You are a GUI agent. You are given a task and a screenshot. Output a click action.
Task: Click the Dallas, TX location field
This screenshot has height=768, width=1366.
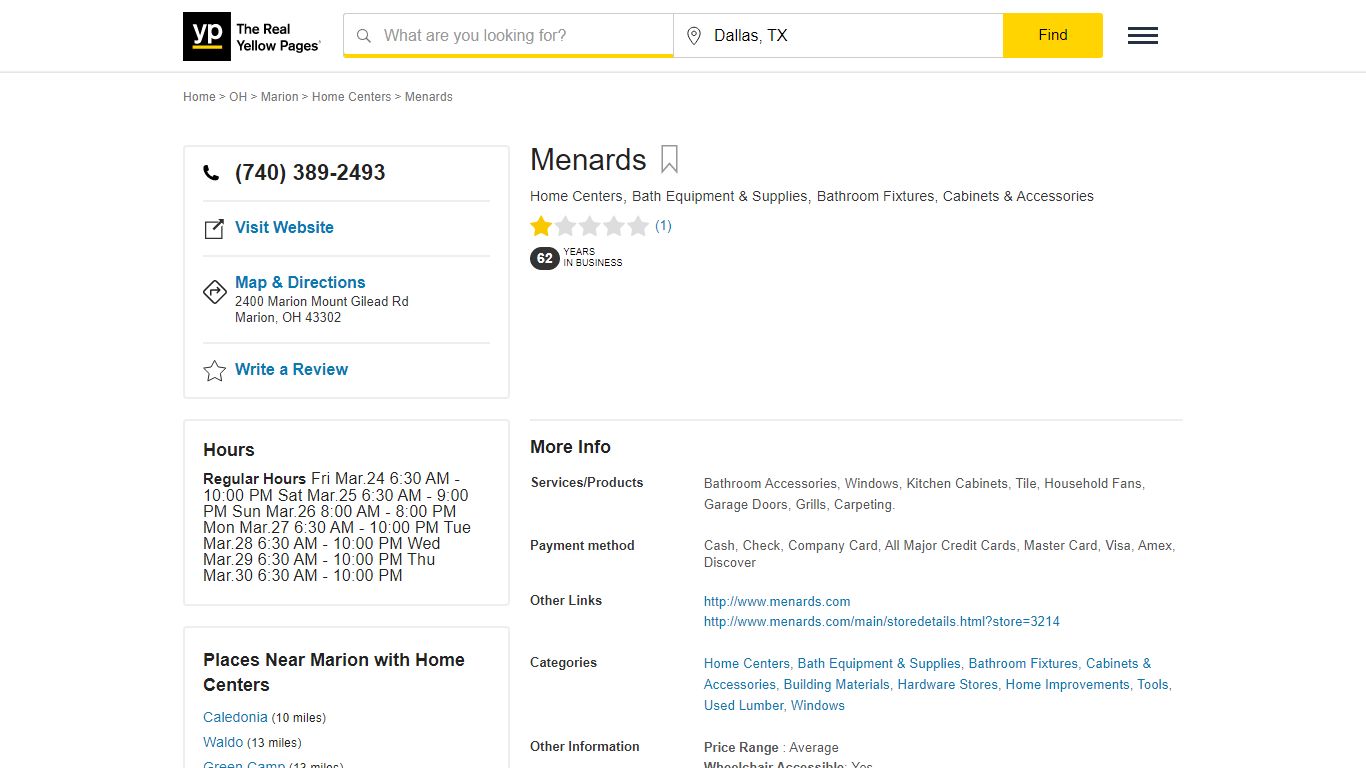point(838,35)
